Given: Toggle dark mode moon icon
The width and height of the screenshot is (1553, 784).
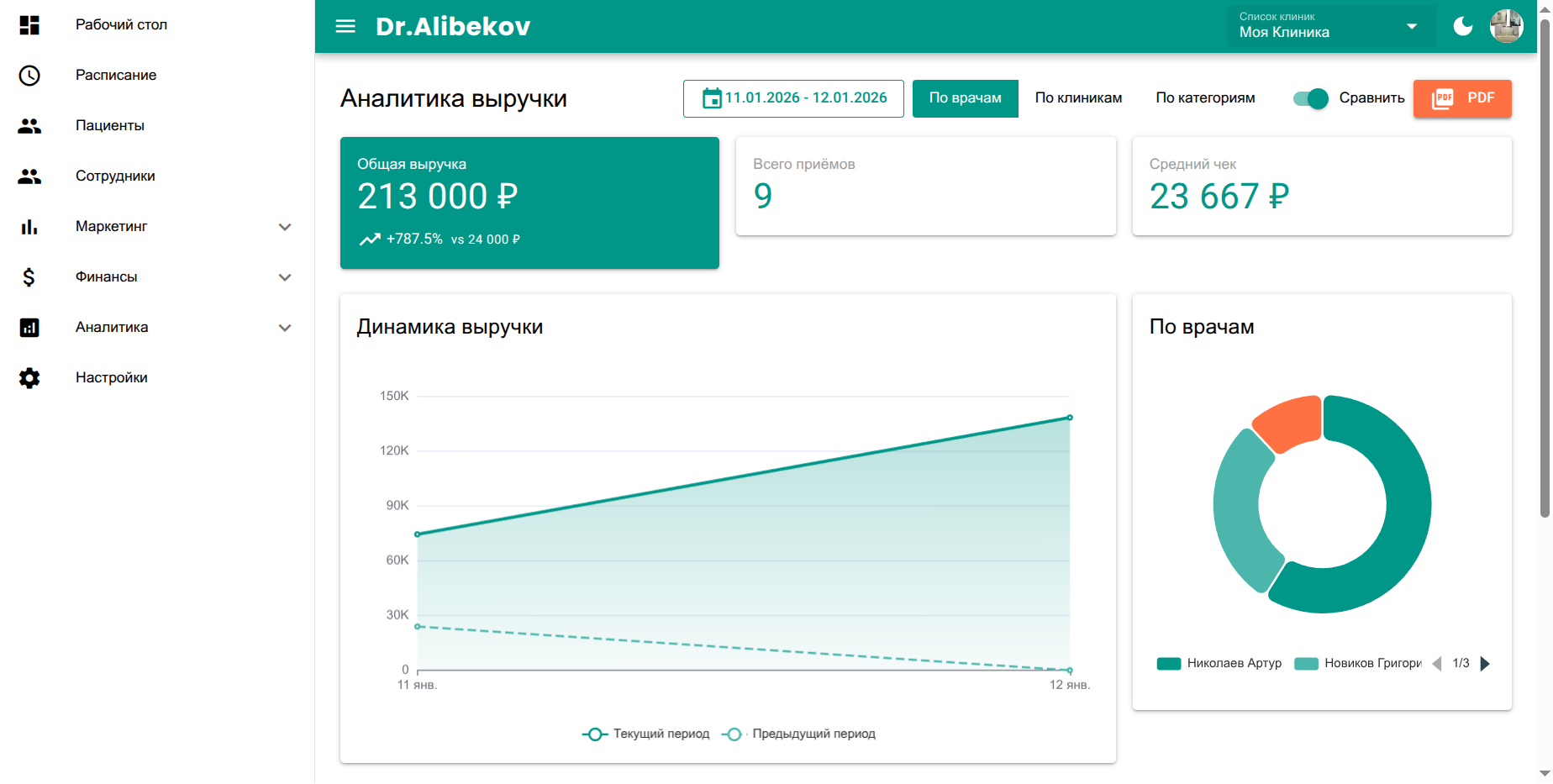Looking at the screenshot, I should tap(1463, 26).
